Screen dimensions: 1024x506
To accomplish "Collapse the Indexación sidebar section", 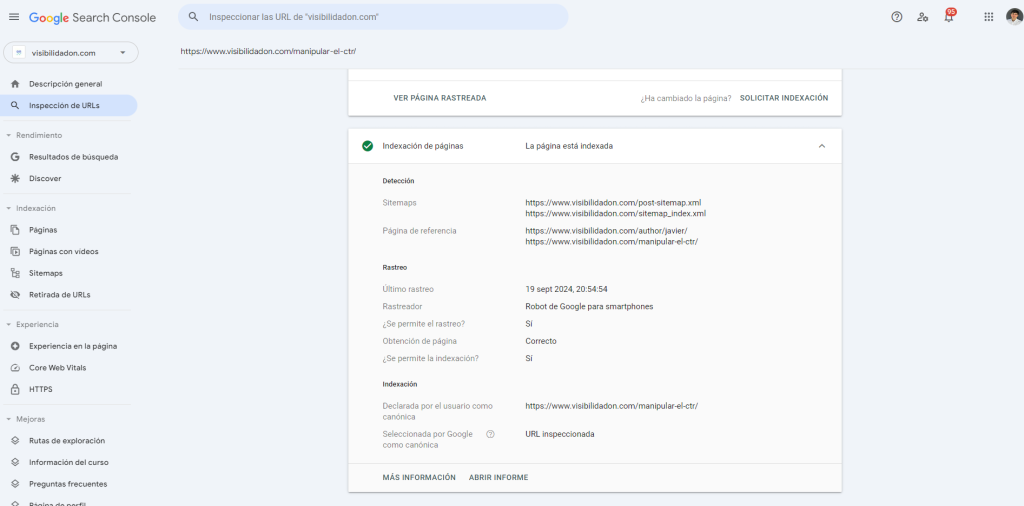I will point(9,208).
